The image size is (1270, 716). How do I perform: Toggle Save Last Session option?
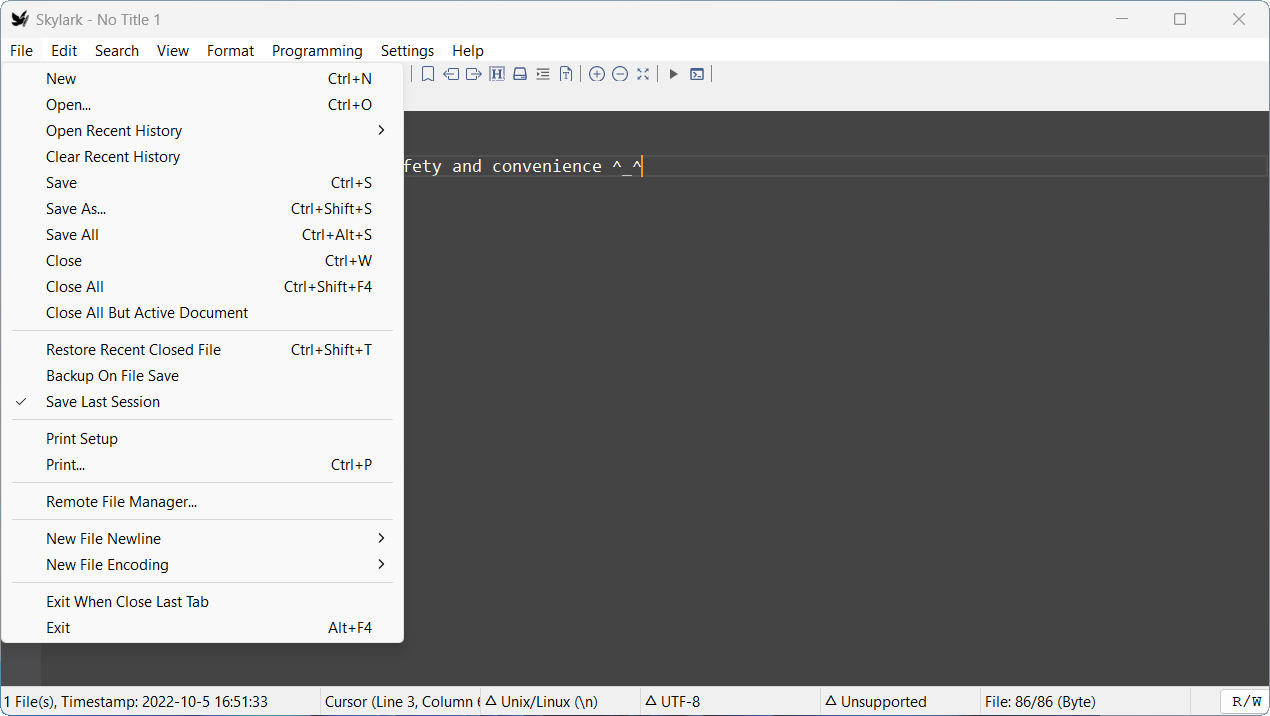click(x=202, y=402)
